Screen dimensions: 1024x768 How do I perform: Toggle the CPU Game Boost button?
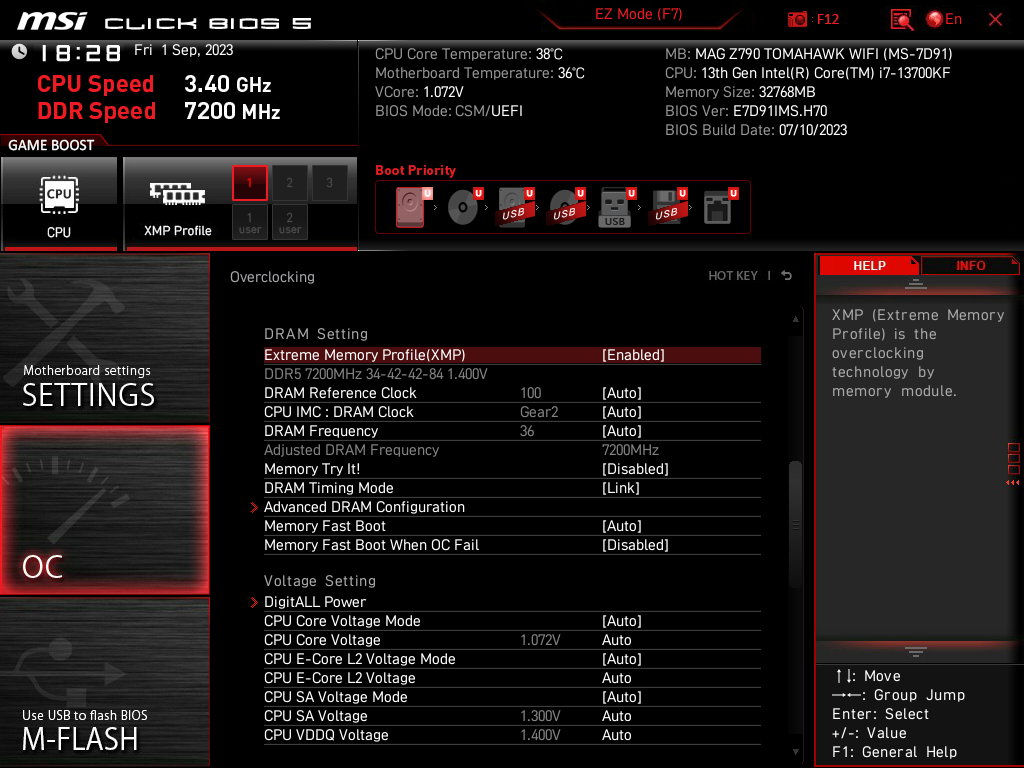click(59, 204)
